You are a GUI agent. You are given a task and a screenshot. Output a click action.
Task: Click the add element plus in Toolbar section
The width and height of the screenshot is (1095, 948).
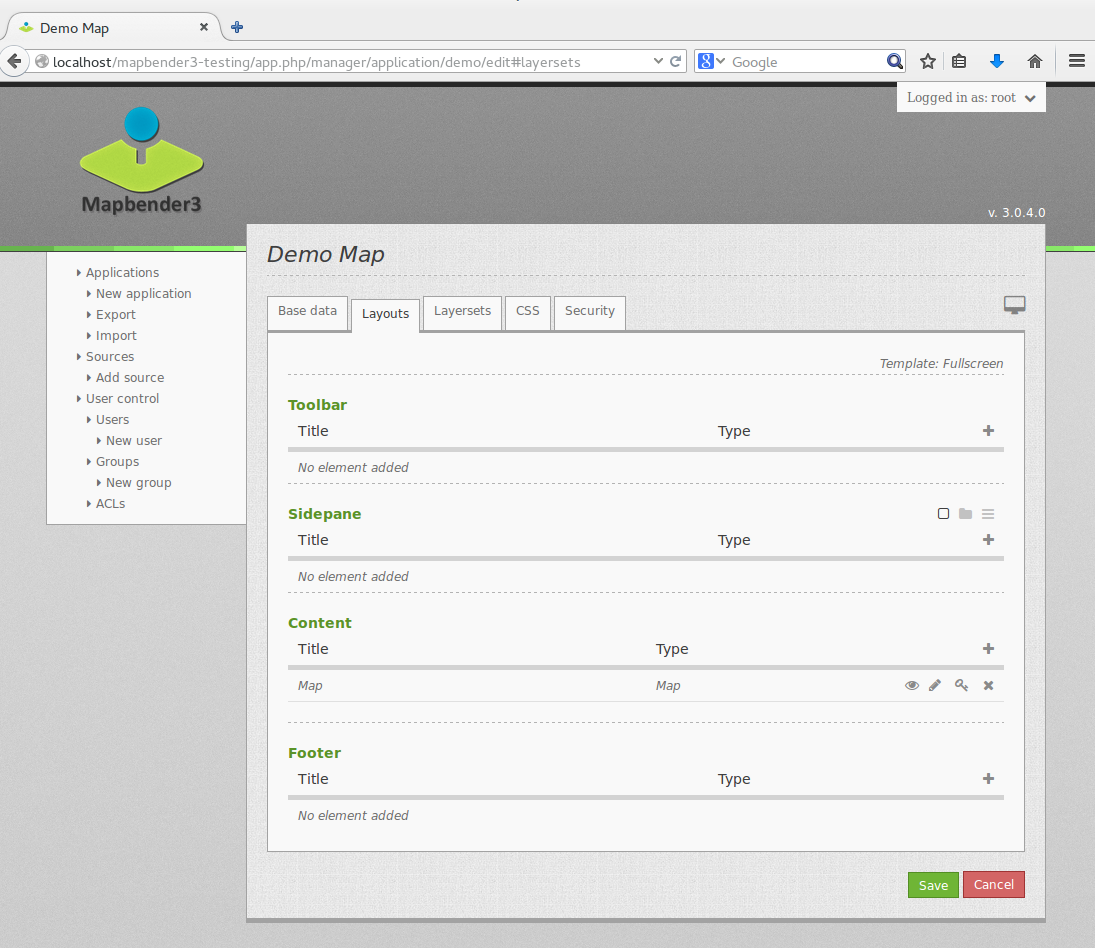click(988, 431)
